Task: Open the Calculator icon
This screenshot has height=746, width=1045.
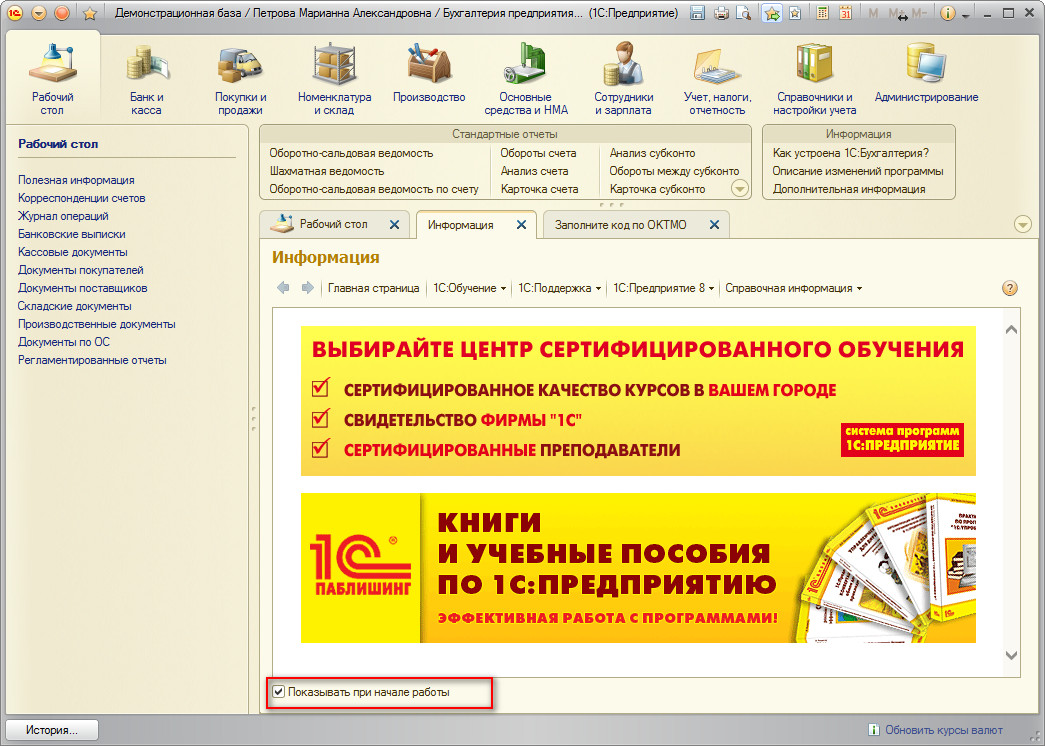Action: coord(822,13)
